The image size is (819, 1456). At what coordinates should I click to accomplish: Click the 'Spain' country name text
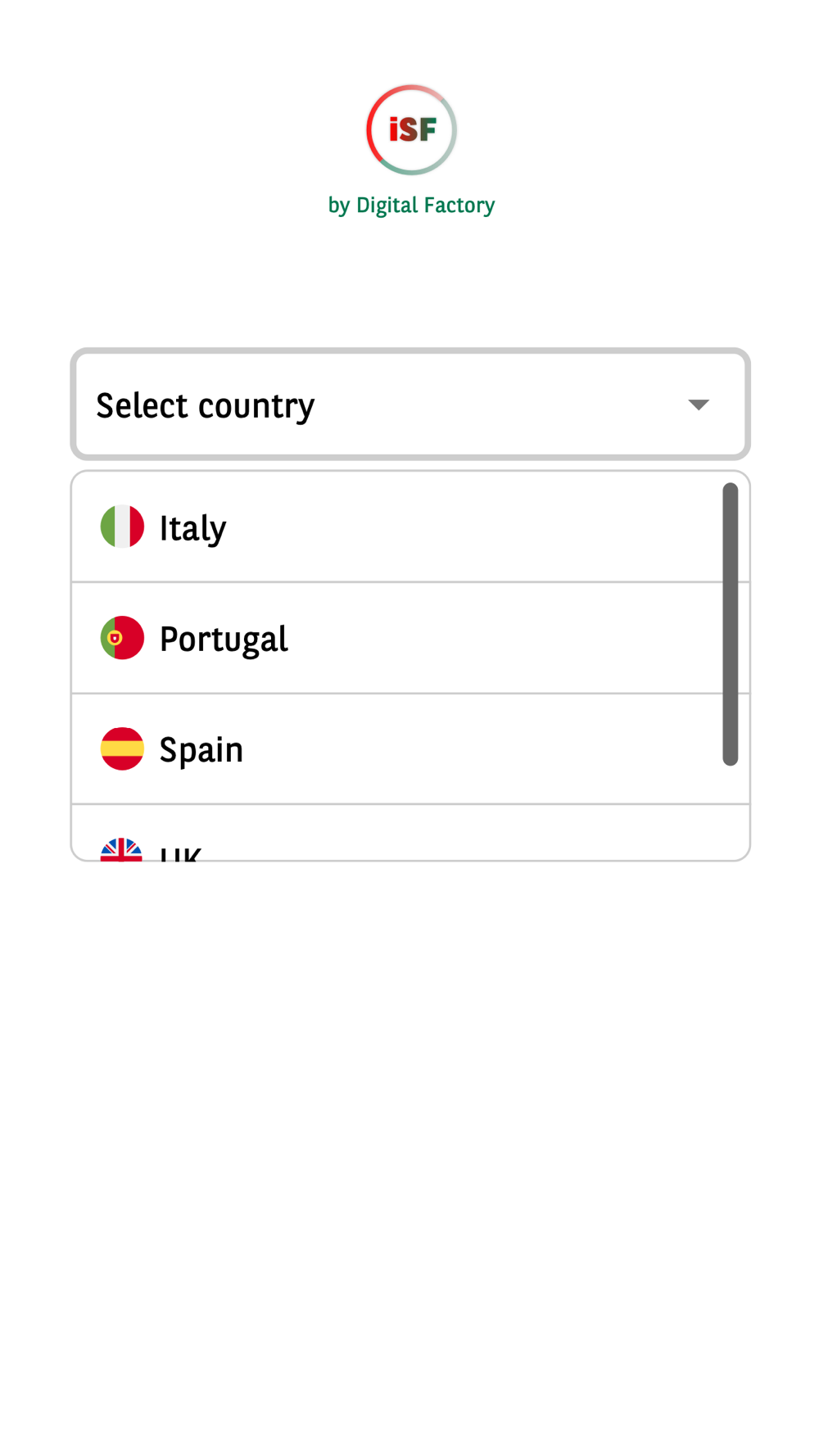[201, 750]
